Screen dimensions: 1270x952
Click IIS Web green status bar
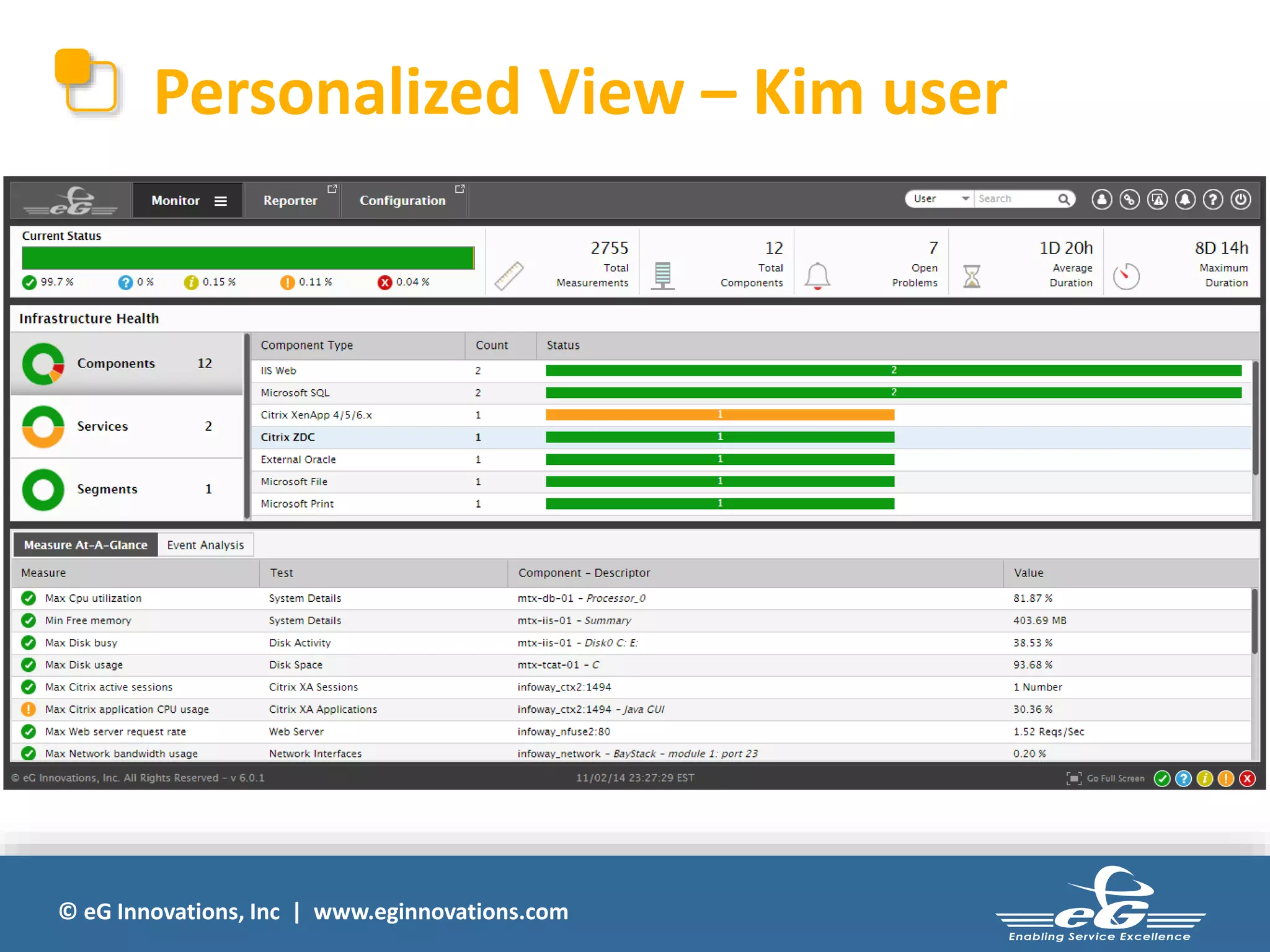coord(894,371)
